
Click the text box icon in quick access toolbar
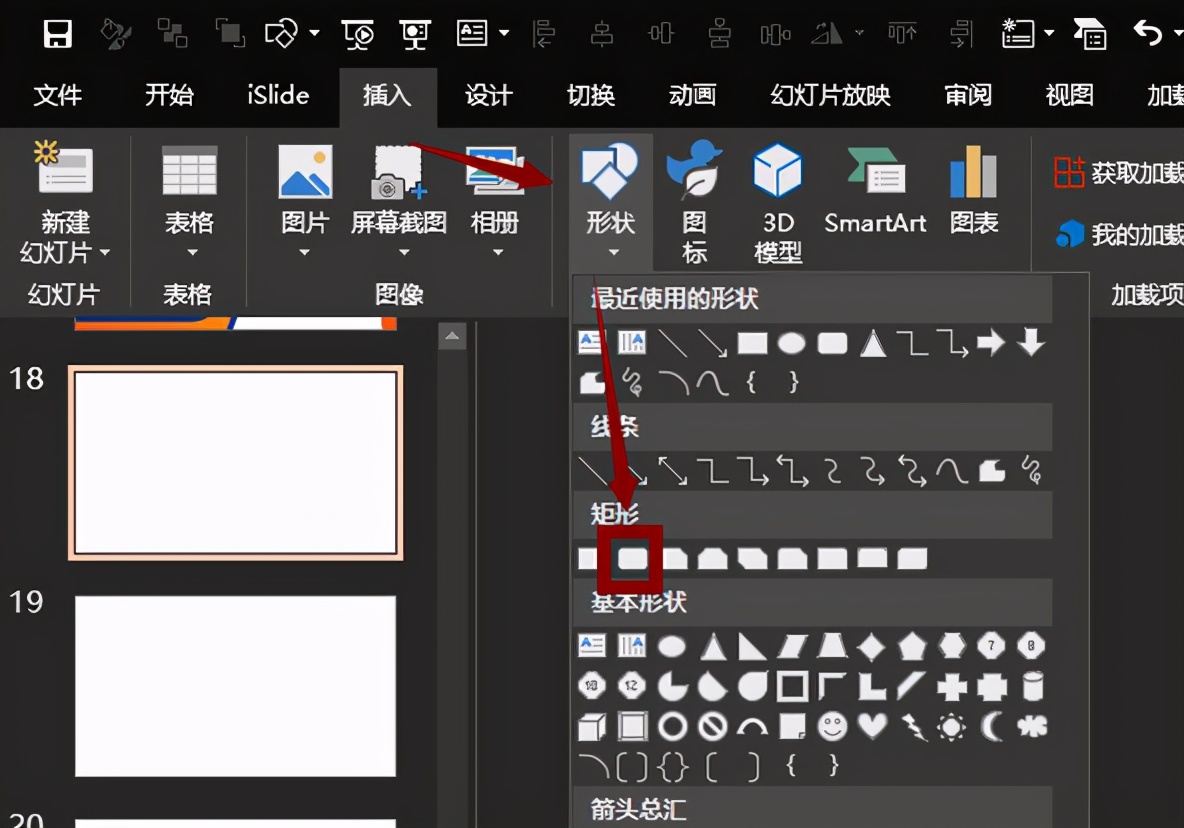pos(472,32)
